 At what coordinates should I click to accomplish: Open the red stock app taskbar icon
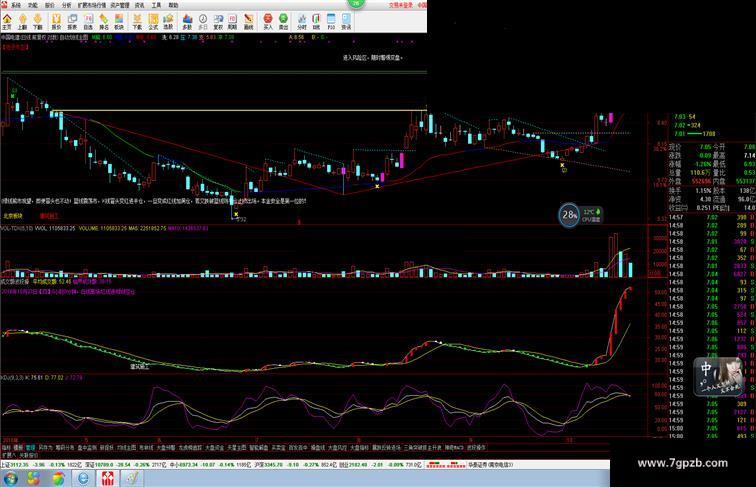pos(107,479)
